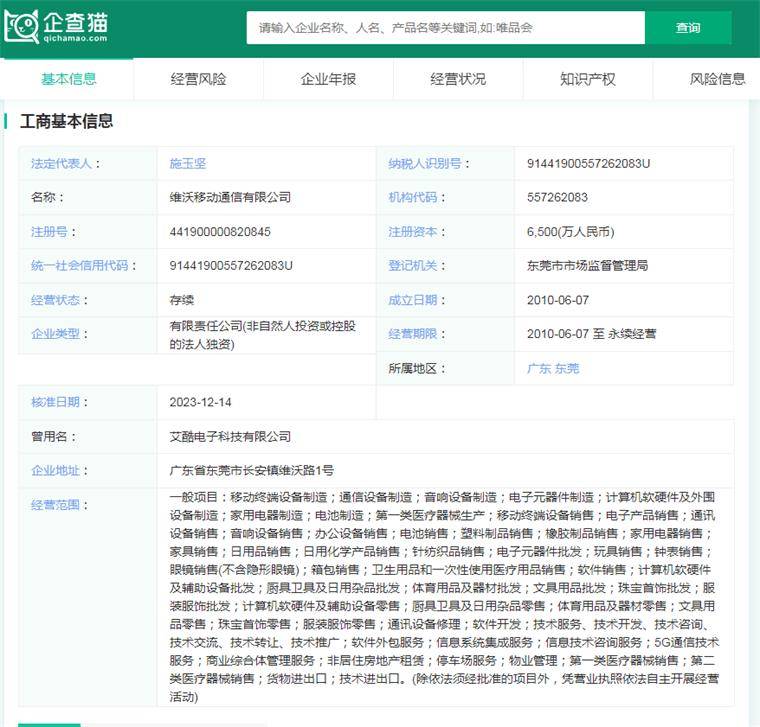Click the 经营期限 label
760x727 pixels.
pyautogui.click(x=412, y=334)
